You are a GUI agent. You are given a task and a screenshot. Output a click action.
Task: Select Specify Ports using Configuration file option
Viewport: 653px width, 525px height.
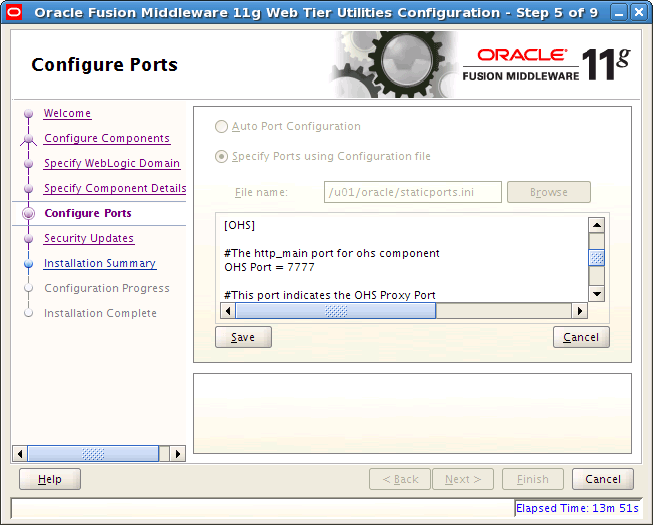click(221, 157)
